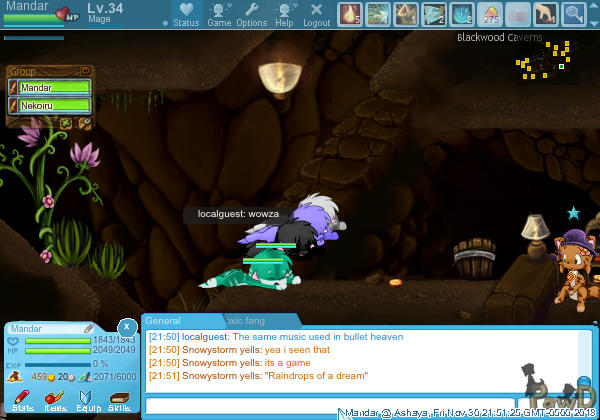
Task: Click the add member plus icon in Group
Action: click(x=66, y=123)
